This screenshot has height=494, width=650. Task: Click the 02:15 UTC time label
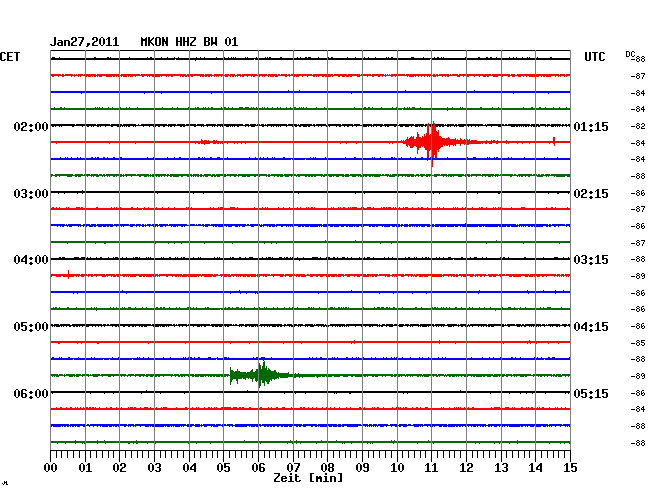coord(591,194)
